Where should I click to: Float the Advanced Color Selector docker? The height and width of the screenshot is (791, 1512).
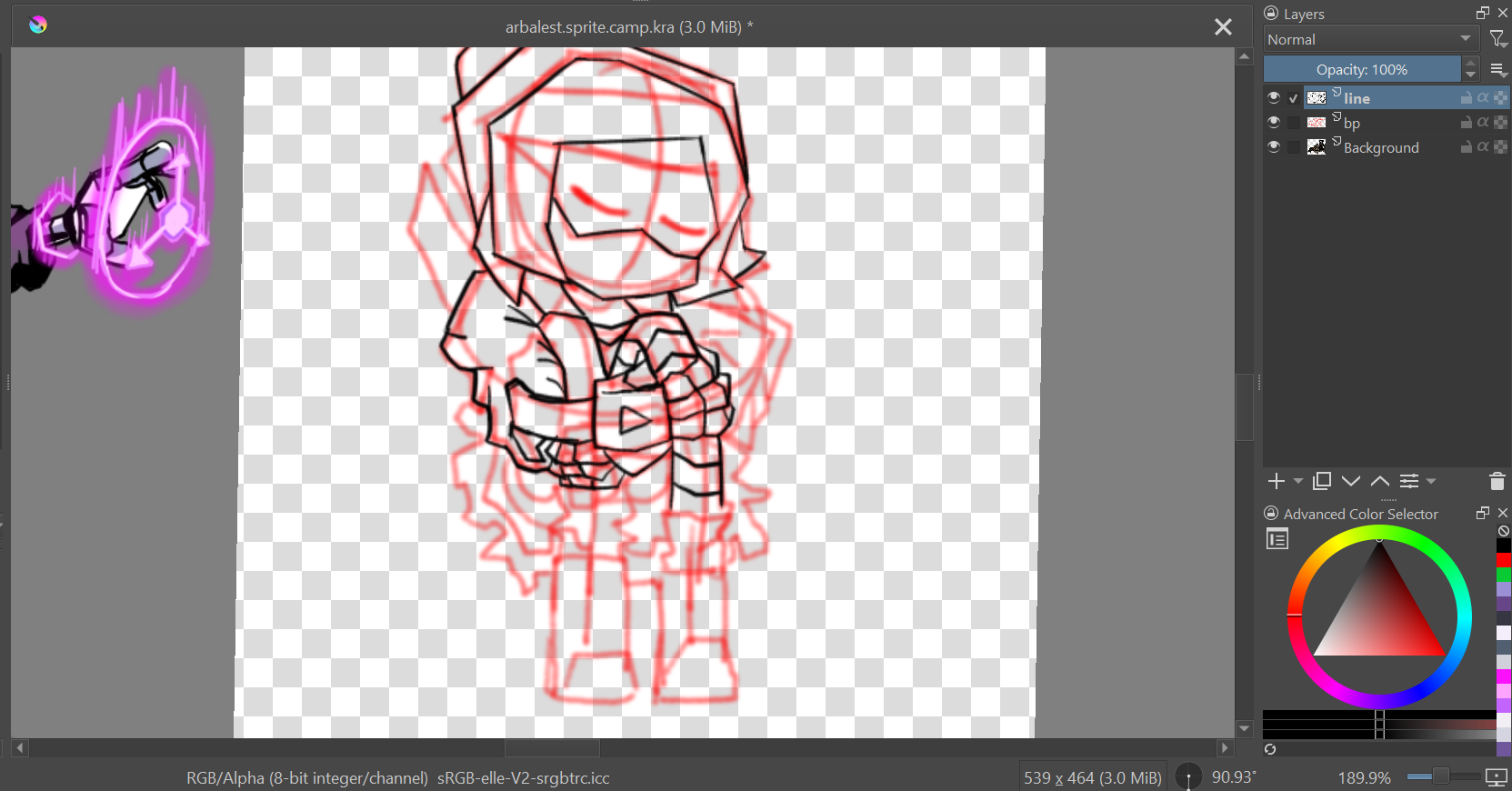tap(1483, 513)
